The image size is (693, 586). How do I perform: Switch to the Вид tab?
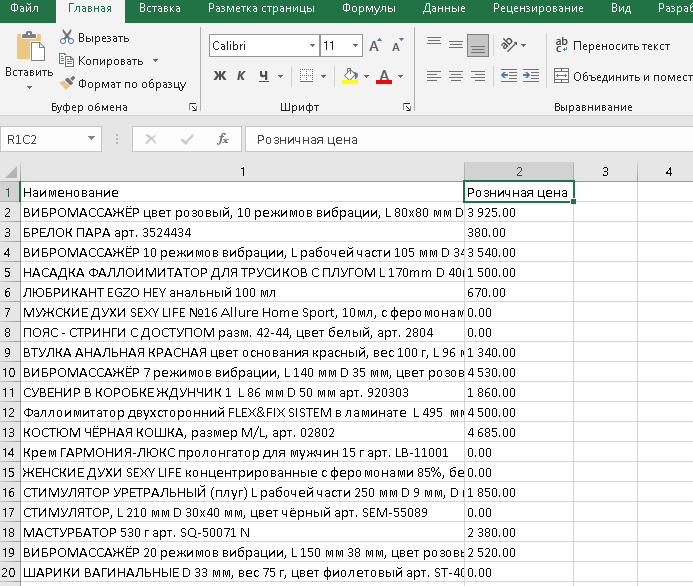click(621, 8)
